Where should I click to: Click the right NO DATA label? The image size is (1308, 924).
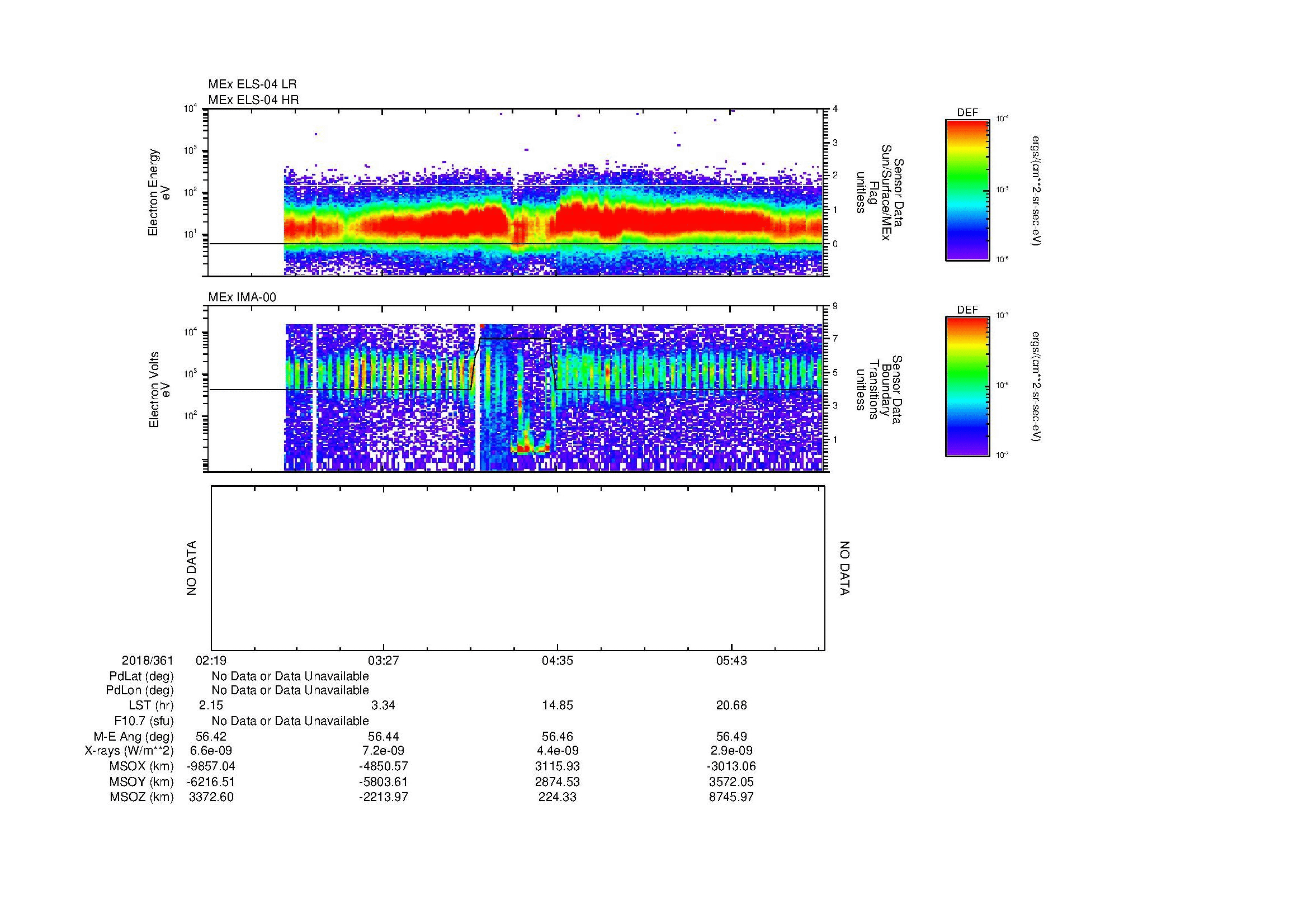[844, 568]
